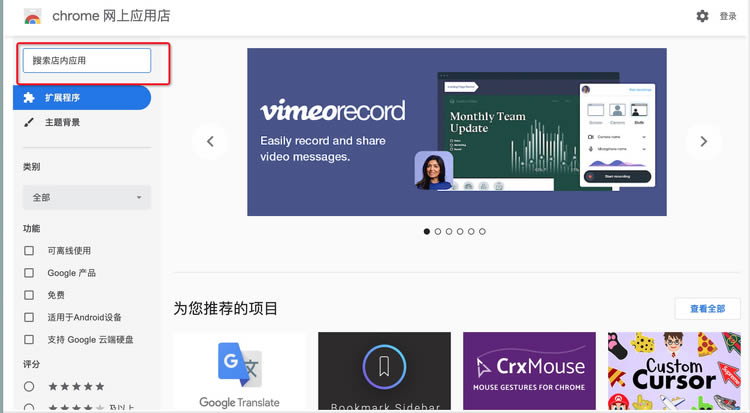Expand the 全部 category dropdown
Screen dimensions: 750x413
87,197
